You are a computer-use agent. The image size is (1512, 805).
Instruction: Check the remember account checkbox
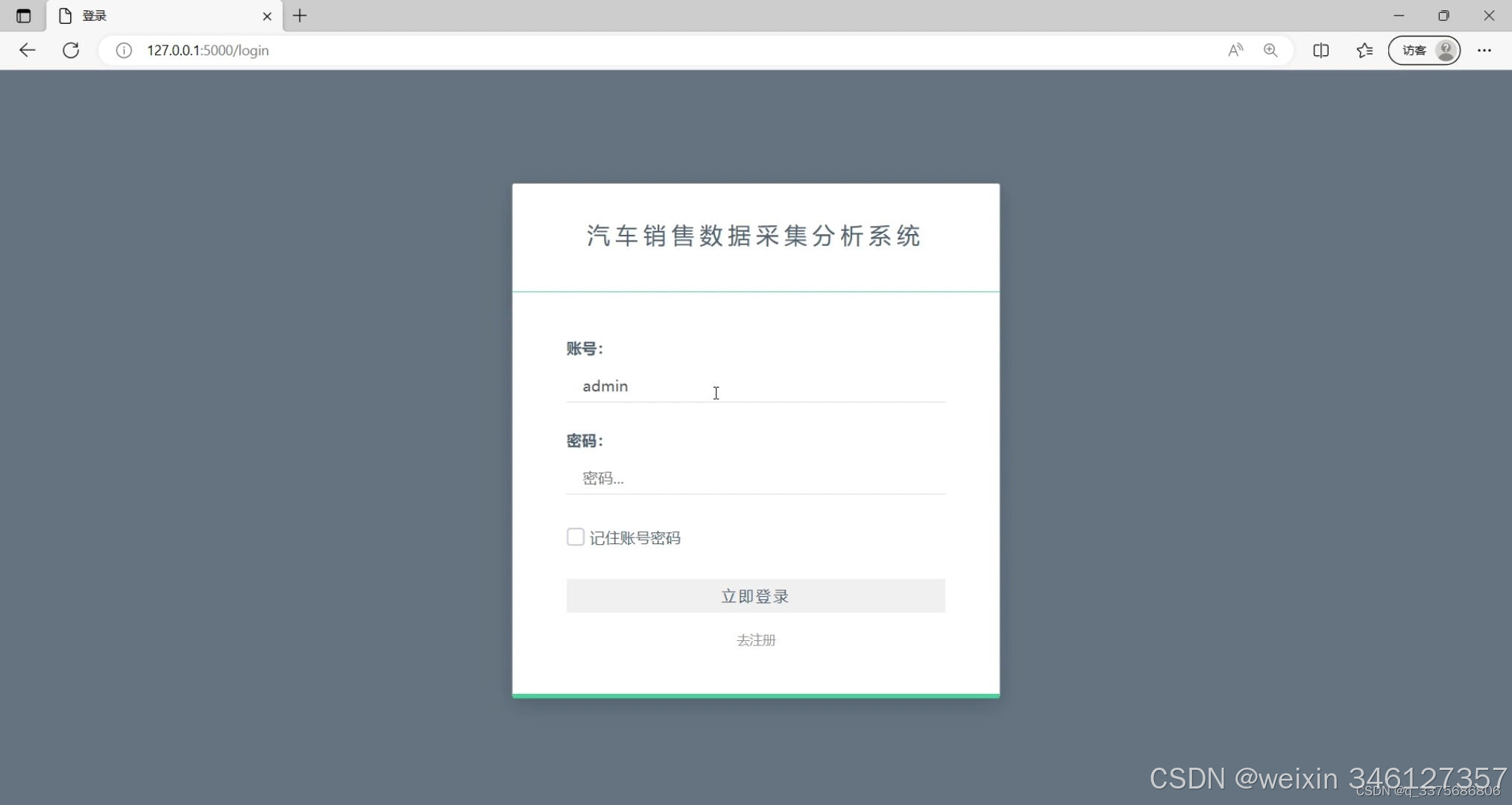point(575,537)
